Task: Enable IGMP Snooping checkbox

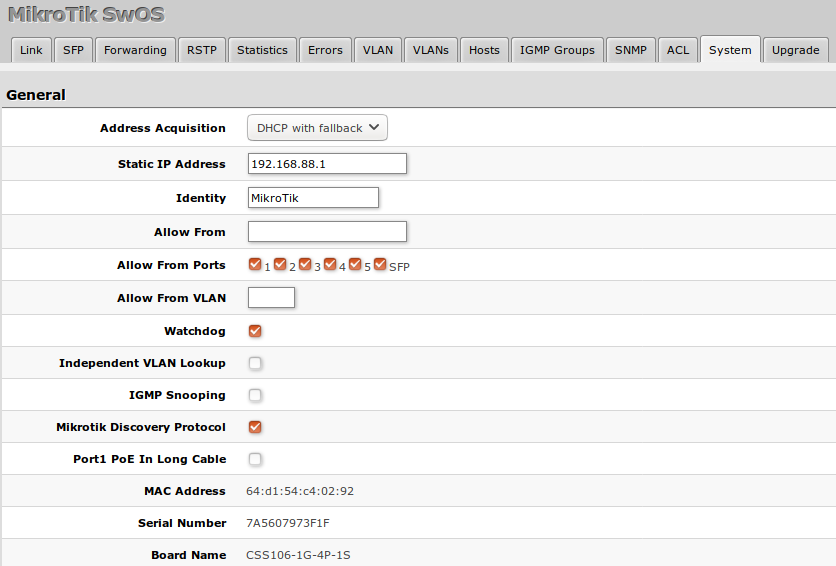Action: [255, 395]
